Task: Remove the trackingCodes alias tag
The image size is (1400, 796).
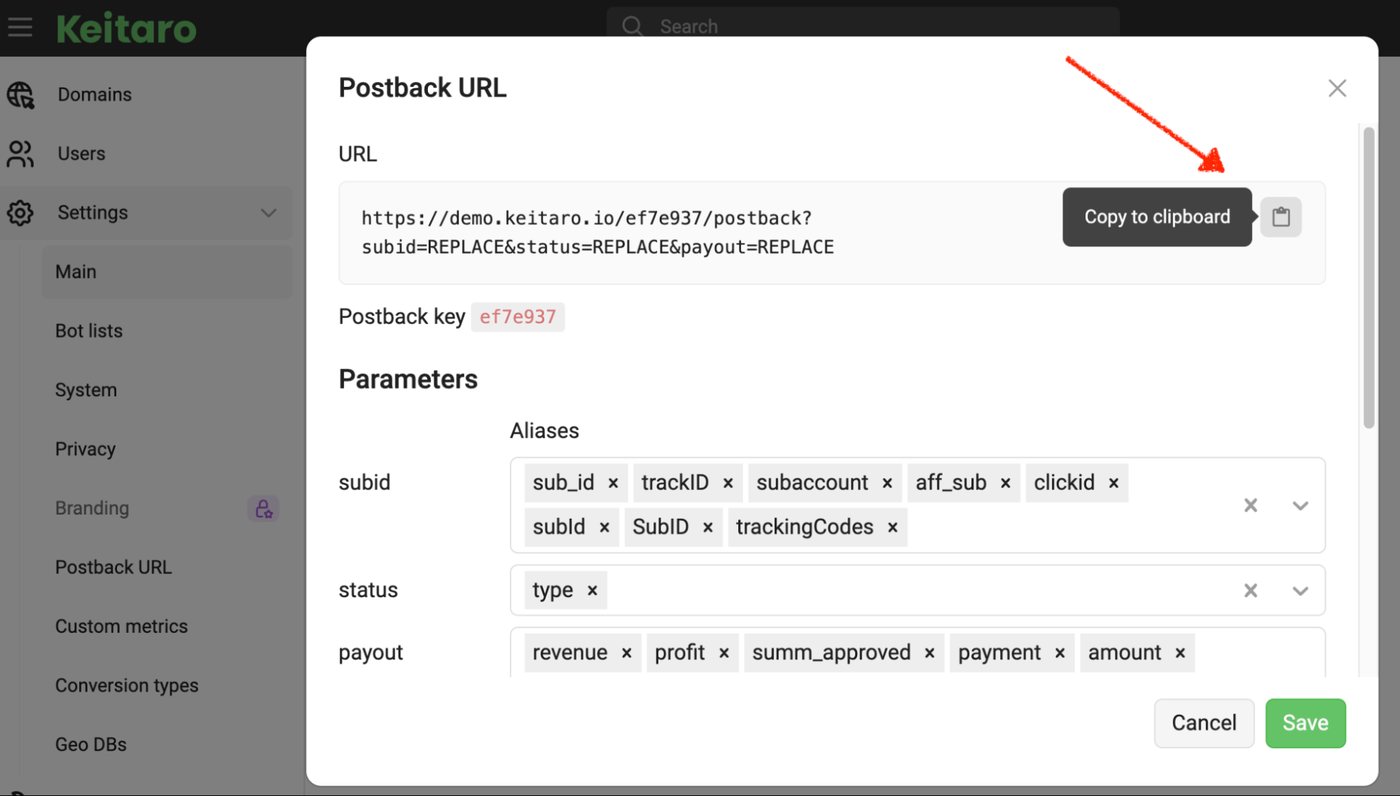Action: point(892,527)
